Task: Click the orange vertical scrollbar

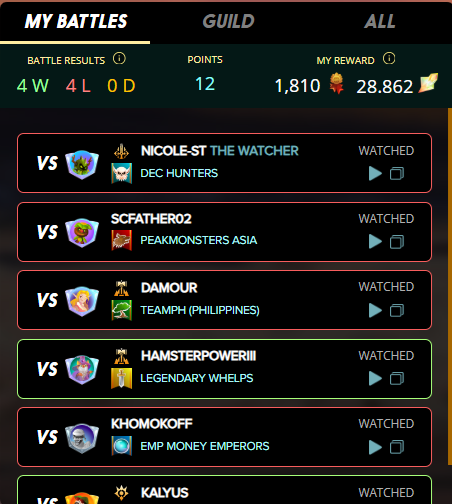Action: click(450, 286)
